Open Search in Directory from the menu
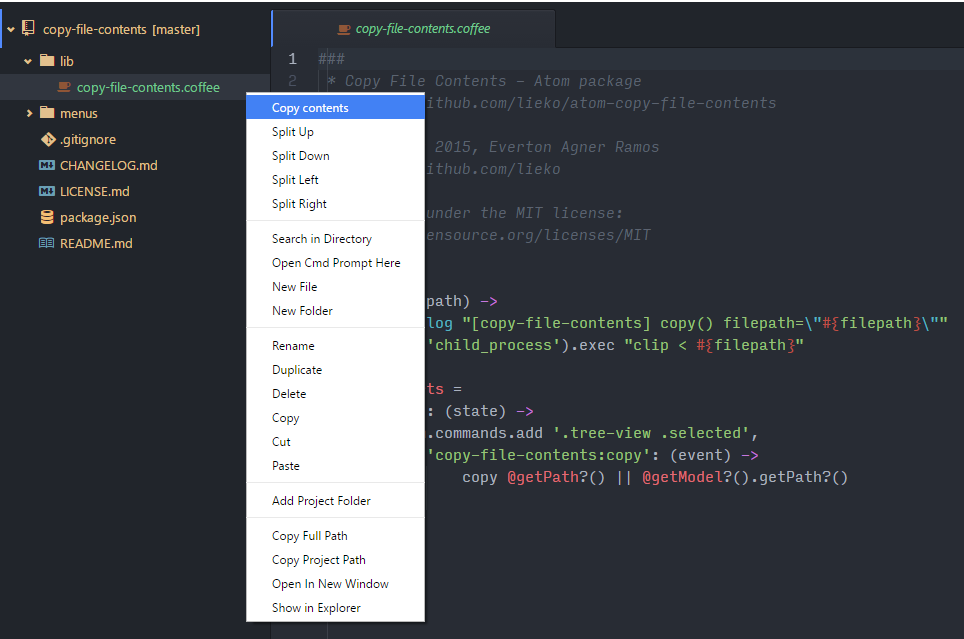This screenshot has height=639, width=964. pos(335,239)
